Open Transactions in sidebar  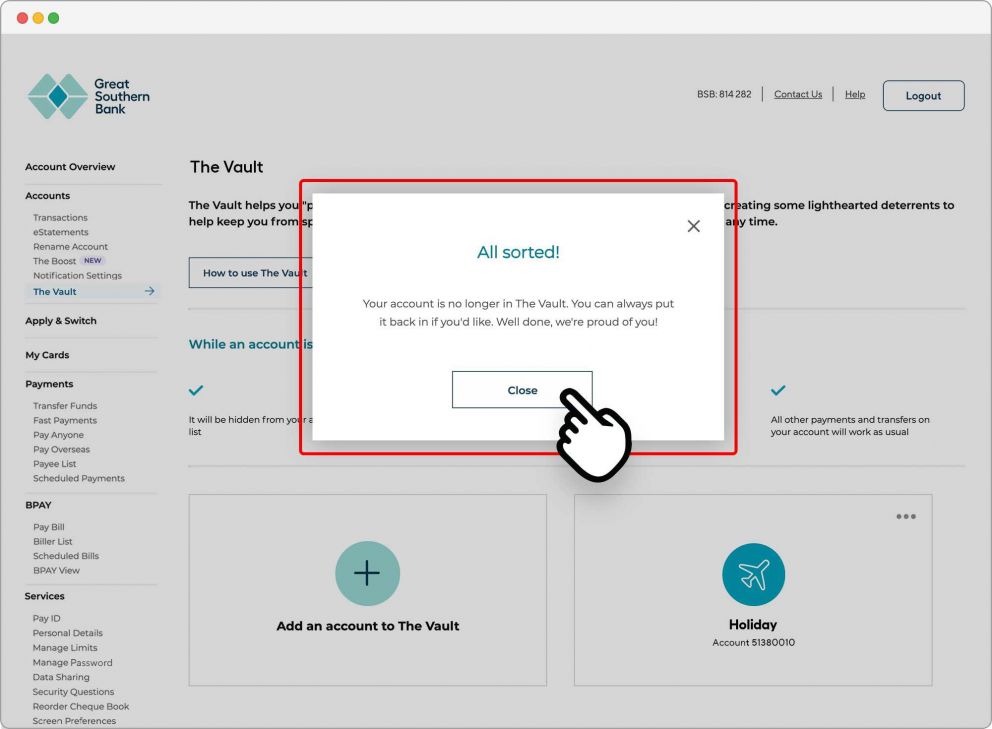point(60,218)
